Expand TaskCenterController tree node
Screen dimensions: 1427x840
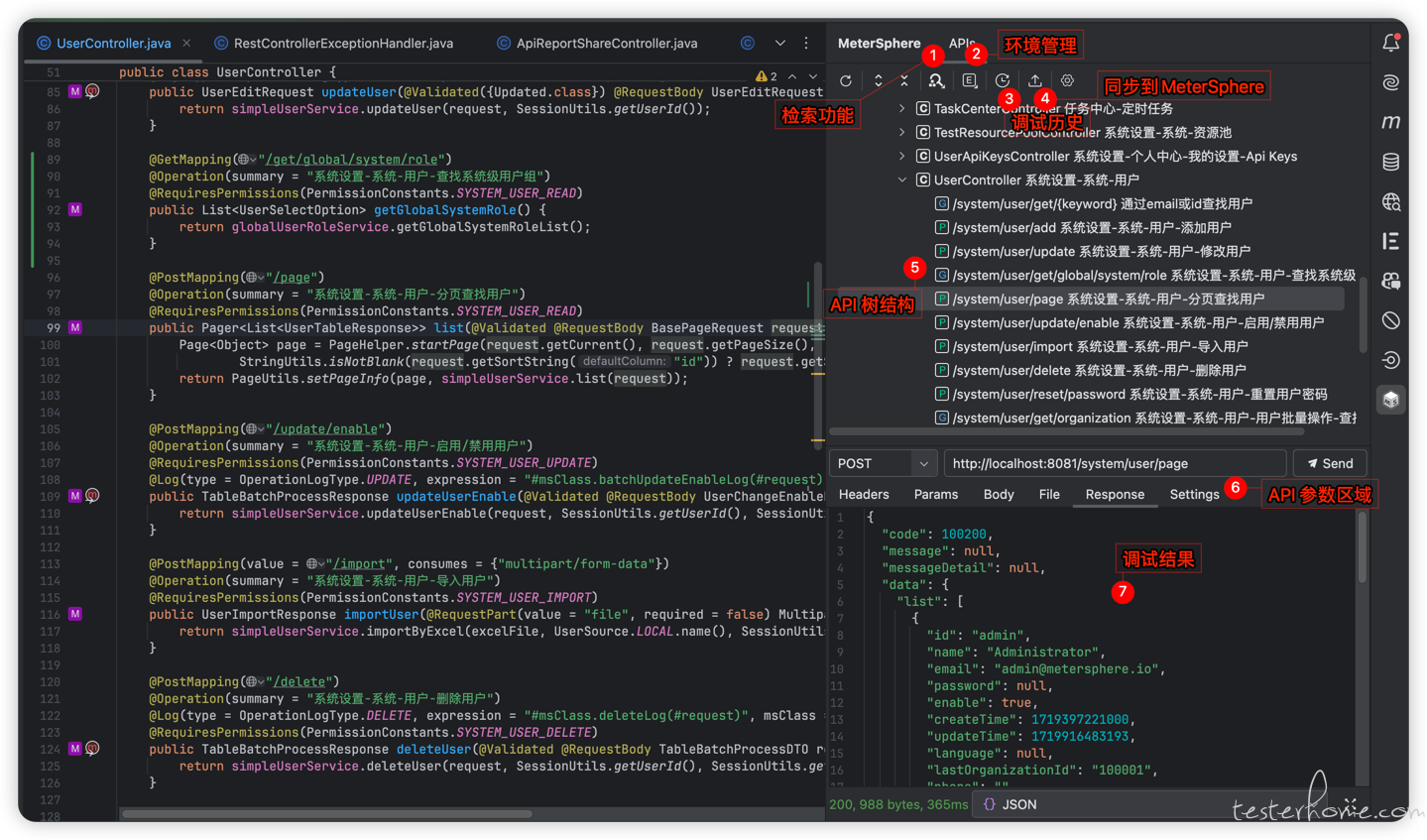pyautogui.click(x=901, y=108)
